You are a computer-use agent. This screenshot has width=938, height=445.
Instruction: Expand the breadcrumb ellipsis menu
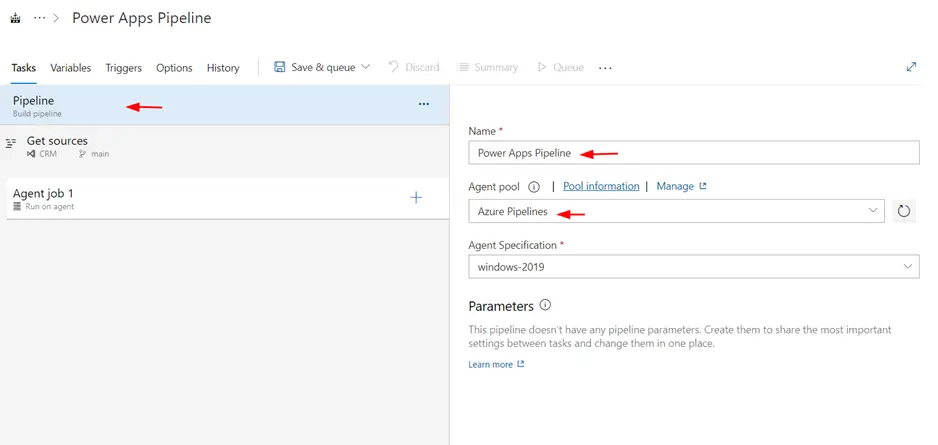39,18
